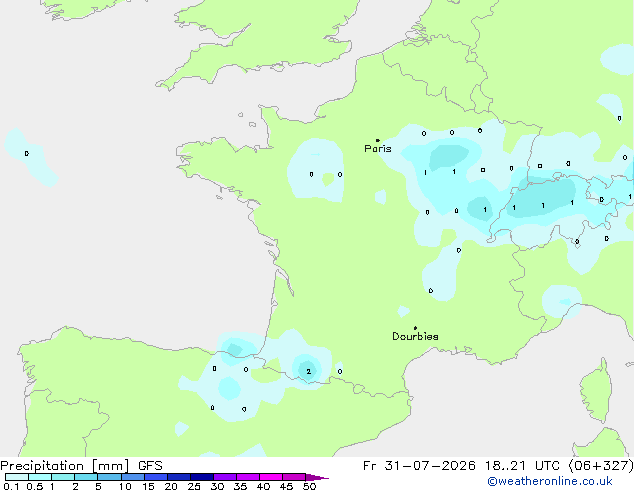Click the 35–40 mm legend swatch
This screenshot has height=490, width=634.
pyautogui.click(x=248, y=477)
